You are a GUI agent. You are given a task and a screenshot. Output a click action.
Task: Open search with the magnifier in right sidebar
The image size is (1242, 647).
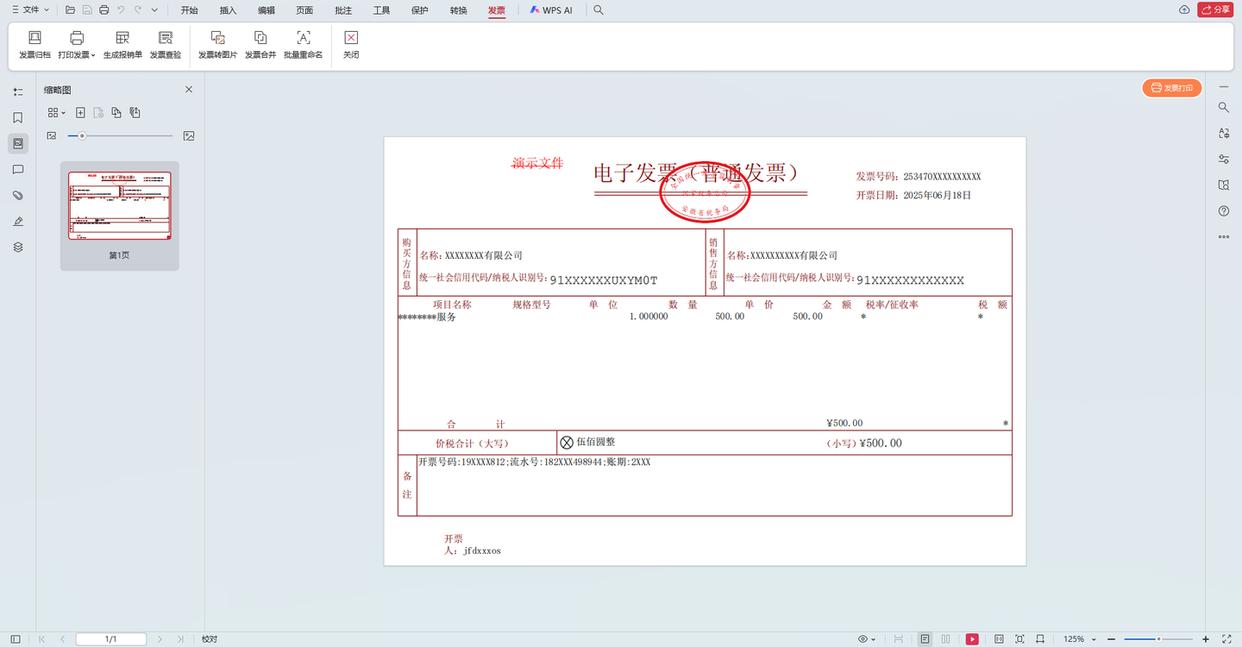[x=1223, y=107]
